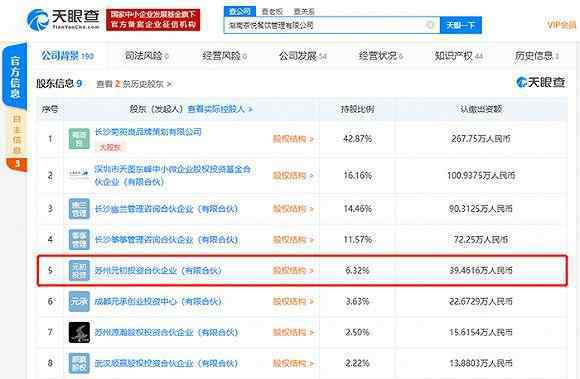The height and width of the screenshot is (379, 580).
Task: Click the 认缴出资额 column header
Action: pos(481,109)
